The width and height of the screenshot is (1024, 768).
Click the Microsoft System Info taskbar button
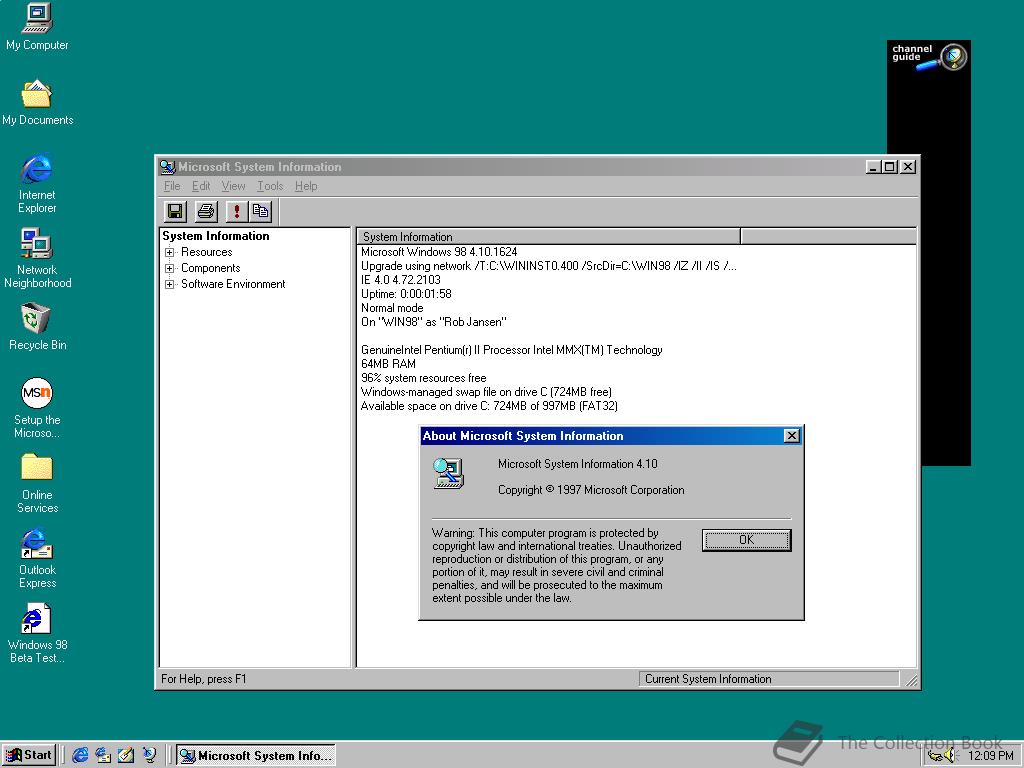(255, 755)
